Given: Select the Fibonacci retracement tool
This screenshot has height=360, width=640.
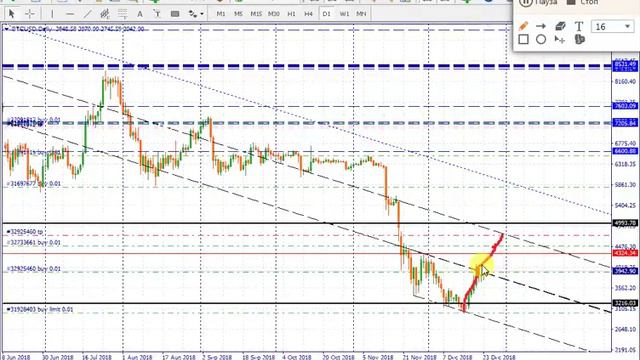Looking at the screenshot, I should point(122,14).
